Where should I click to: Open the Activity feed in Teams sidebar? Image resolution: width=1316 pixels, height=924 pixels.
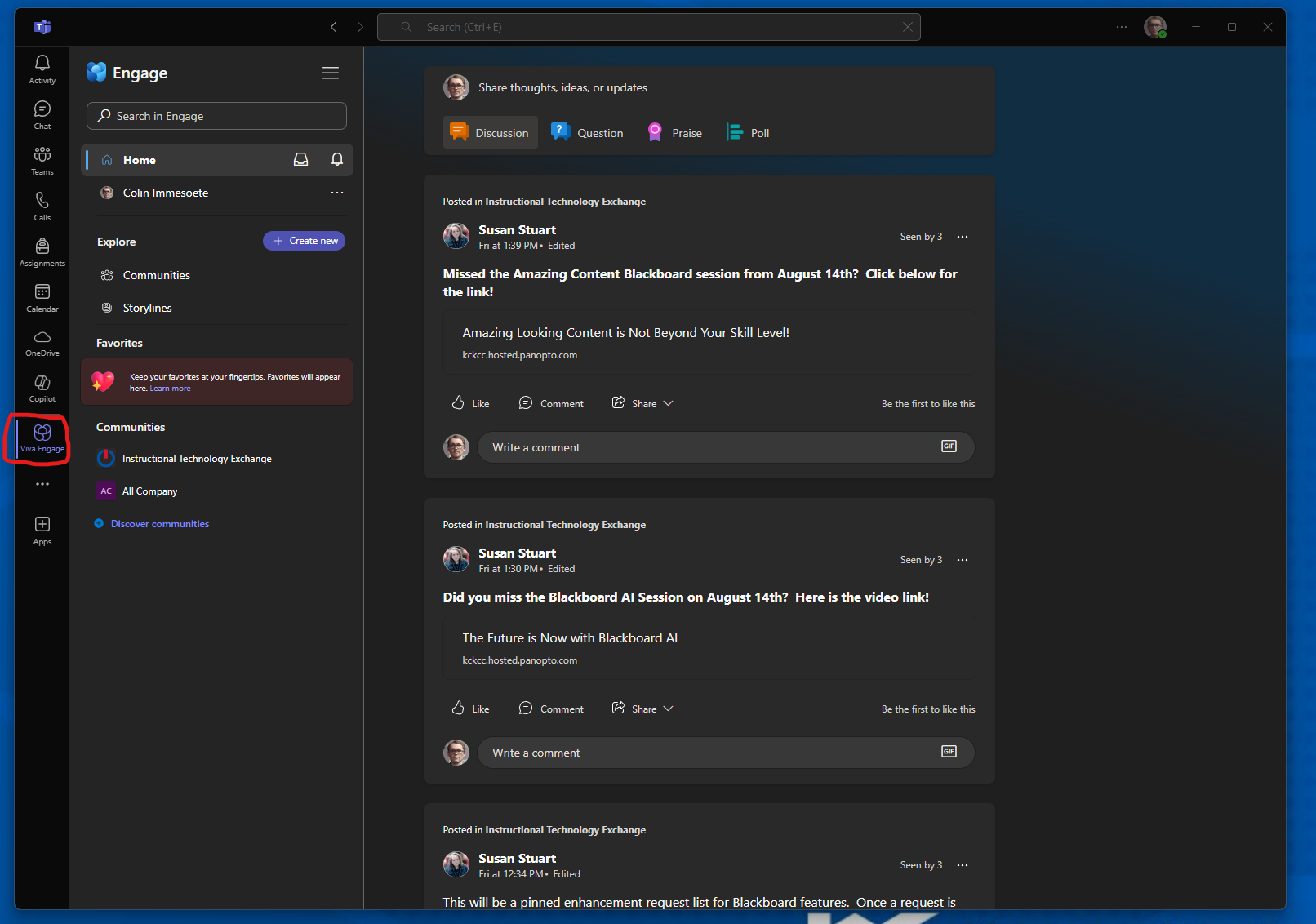click(42, 69)
